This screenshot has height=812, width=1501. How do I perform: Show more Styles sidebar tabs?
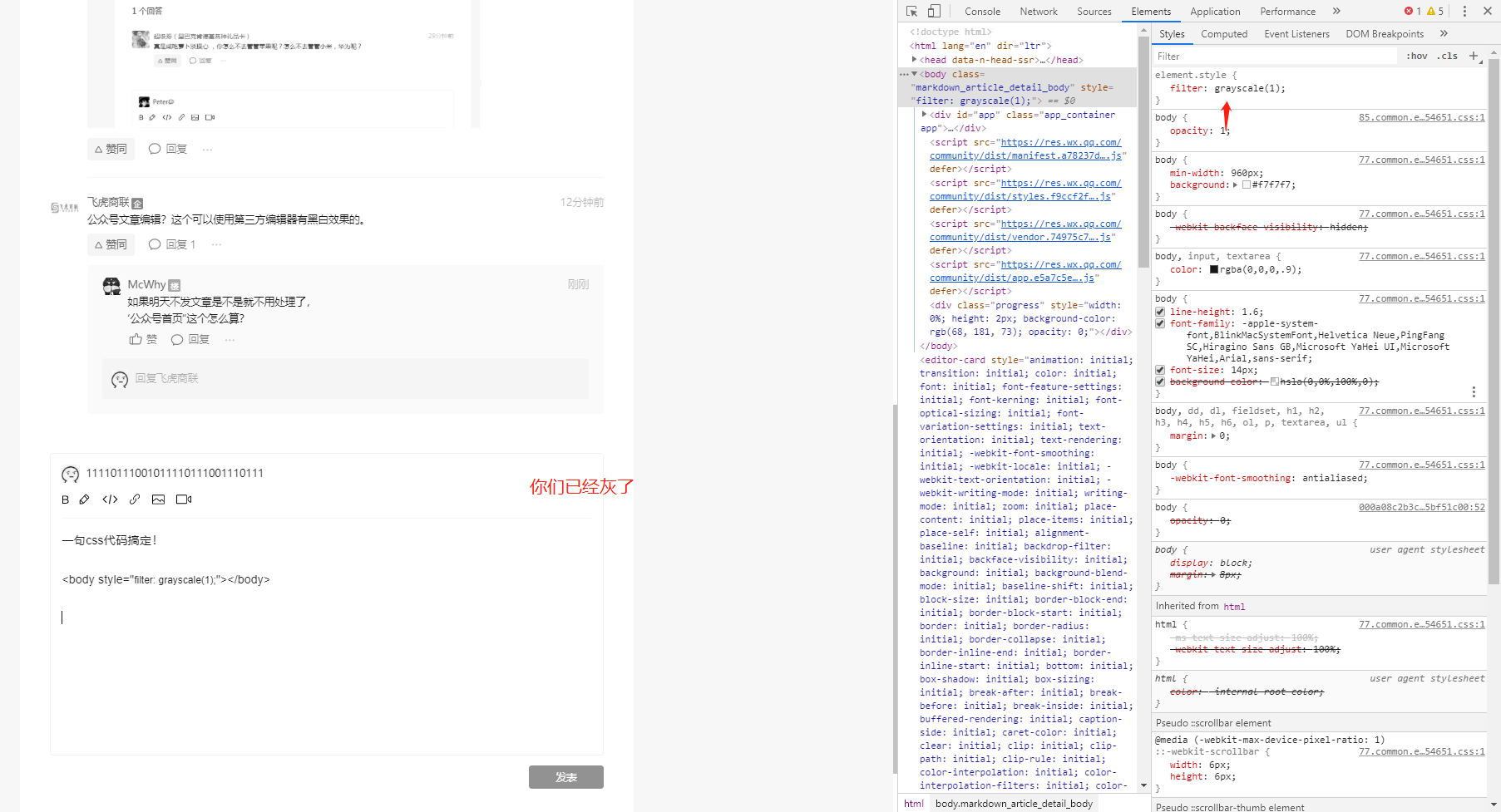click(x=1444, y=34)
